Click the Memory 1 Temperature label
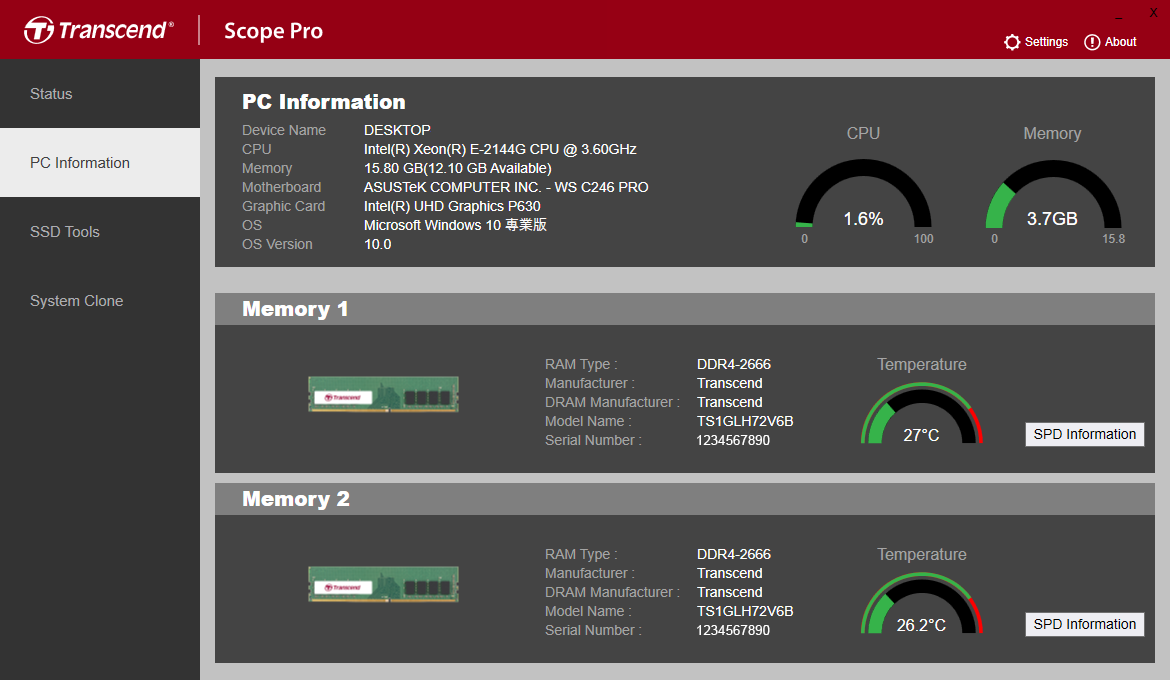Image resolution: width=1170 pixels, height=680 pixels. pos(922,364)
